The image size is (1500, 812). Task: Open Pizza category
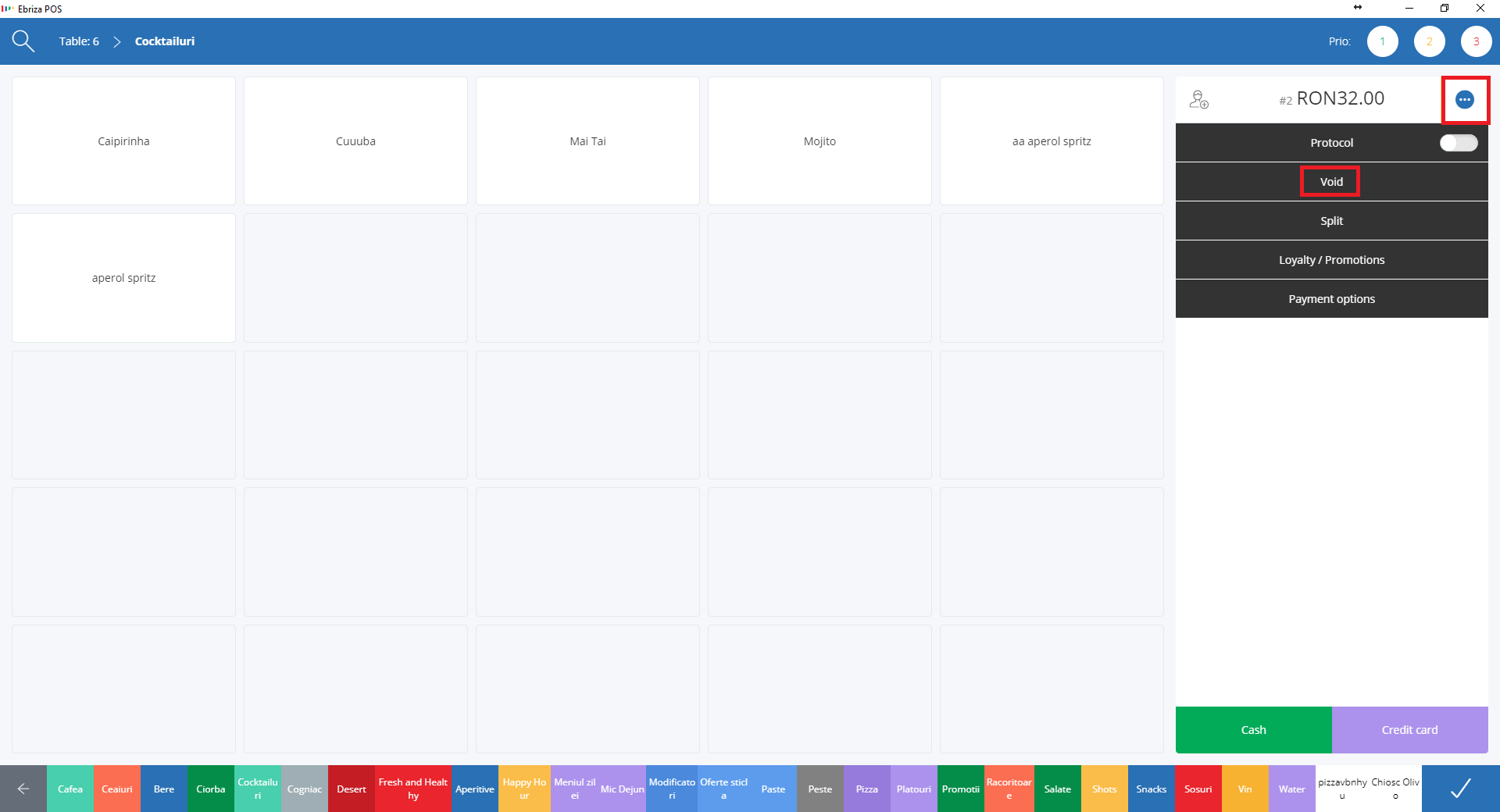[867, 789]
